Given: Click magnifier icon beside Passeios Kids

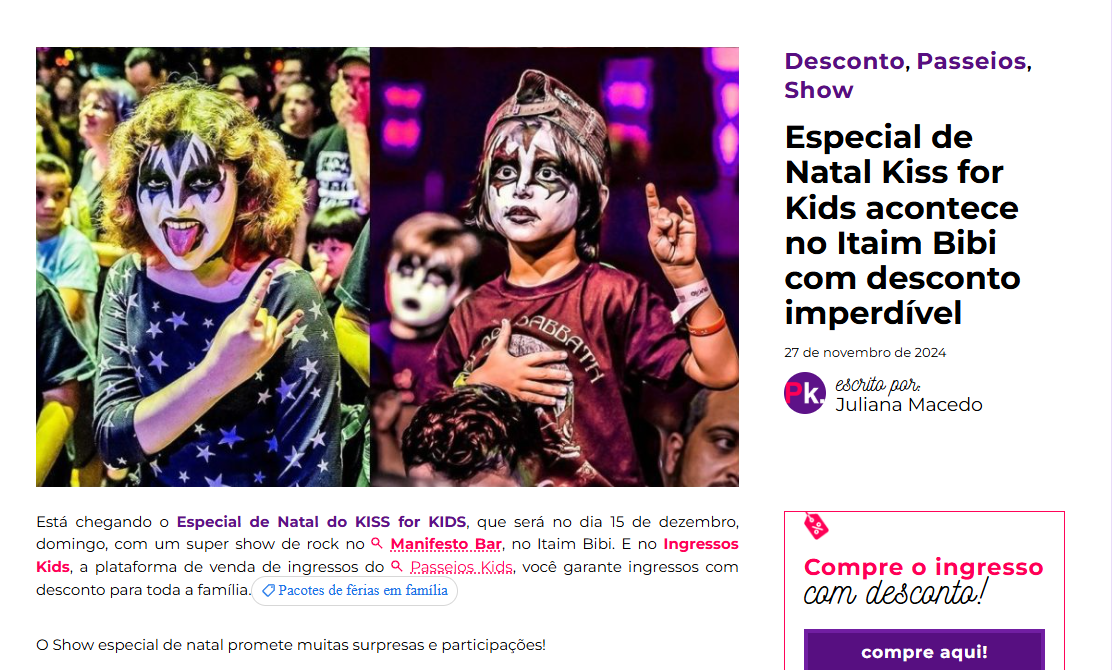Looking at the screenshot, I should (x=397, y=566).
